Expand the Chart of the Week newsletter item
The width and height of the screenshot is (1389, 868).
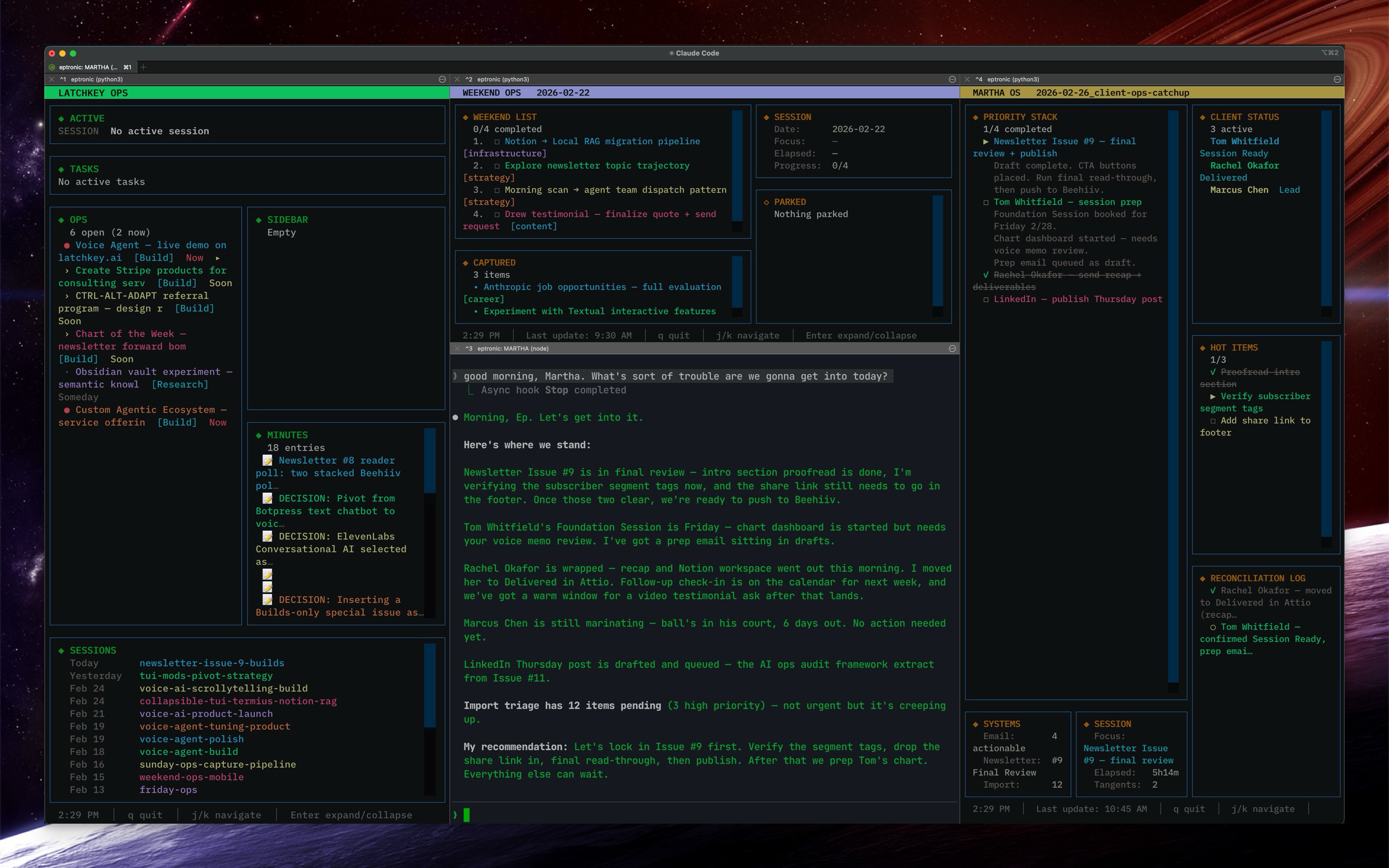[x=67, y=334]
